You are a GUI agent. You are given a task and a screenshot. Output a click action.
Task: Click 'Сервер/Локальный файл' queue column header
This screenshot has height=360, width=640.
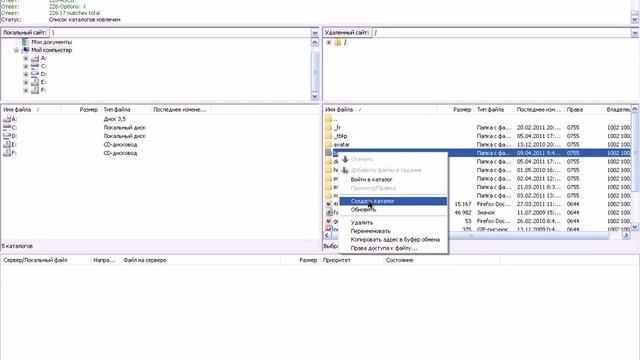click(46, 260)
